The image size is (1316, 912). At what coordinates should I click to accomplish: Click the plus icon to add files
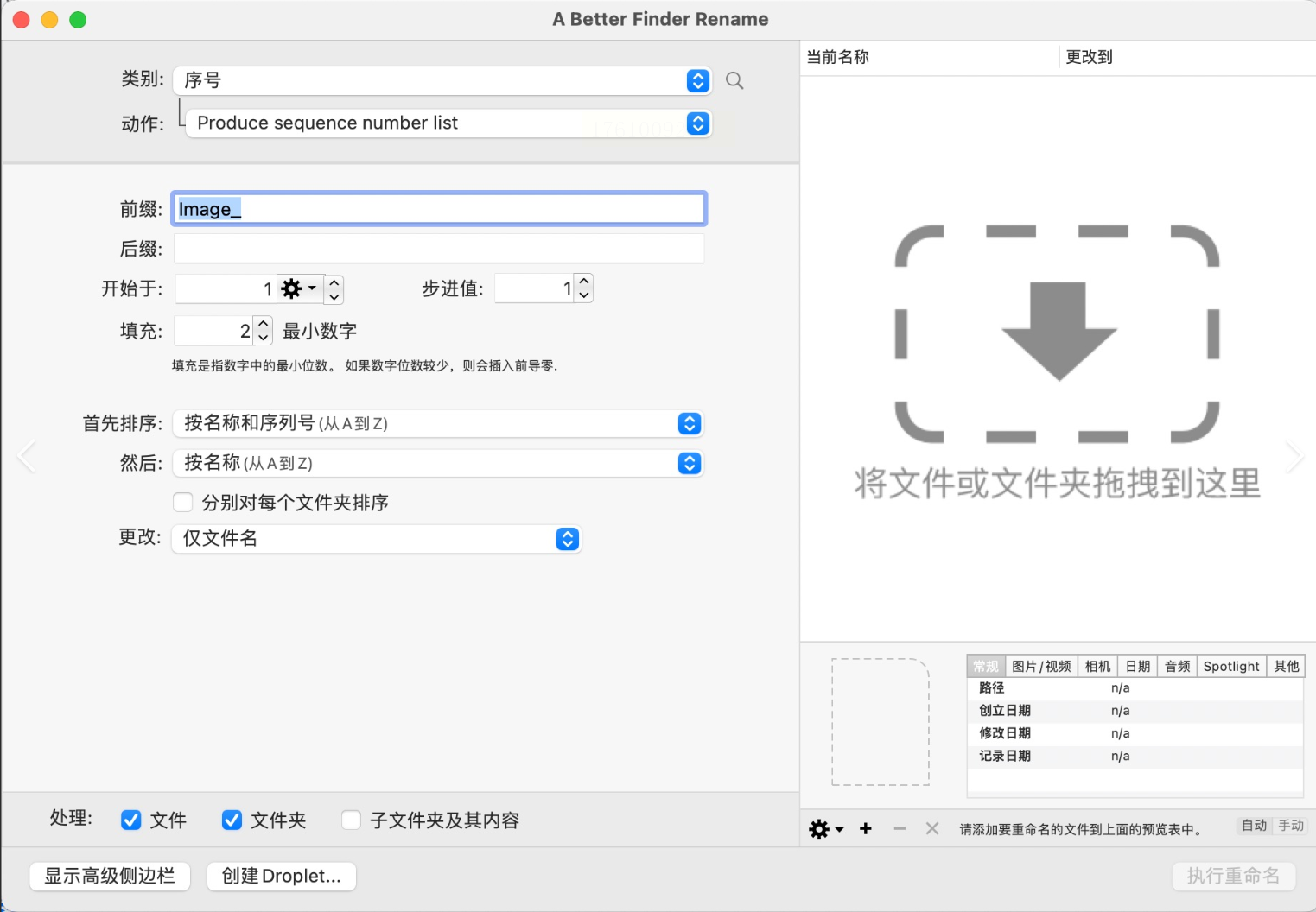(866, 828)
